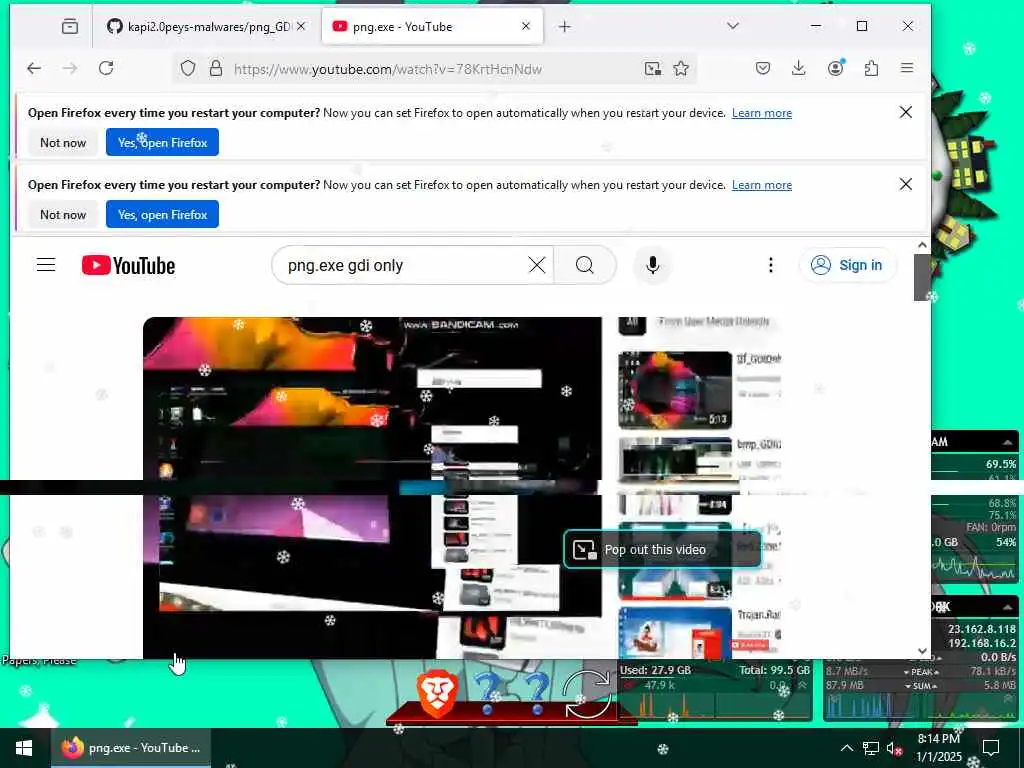
Task: Close the GitHub png_GDI tab
Action: pyautogui.click(x=301, y=26)
